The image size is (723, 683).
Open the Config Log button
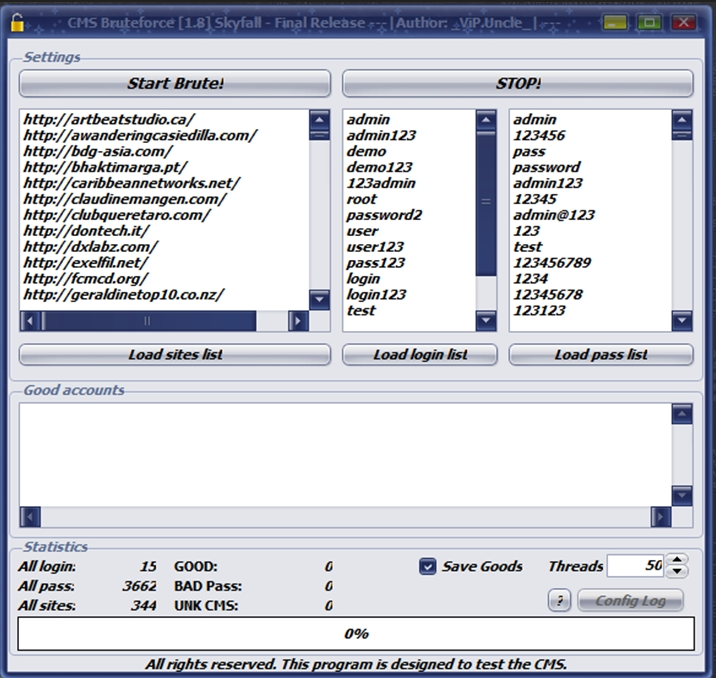click(x=628, y=600)
